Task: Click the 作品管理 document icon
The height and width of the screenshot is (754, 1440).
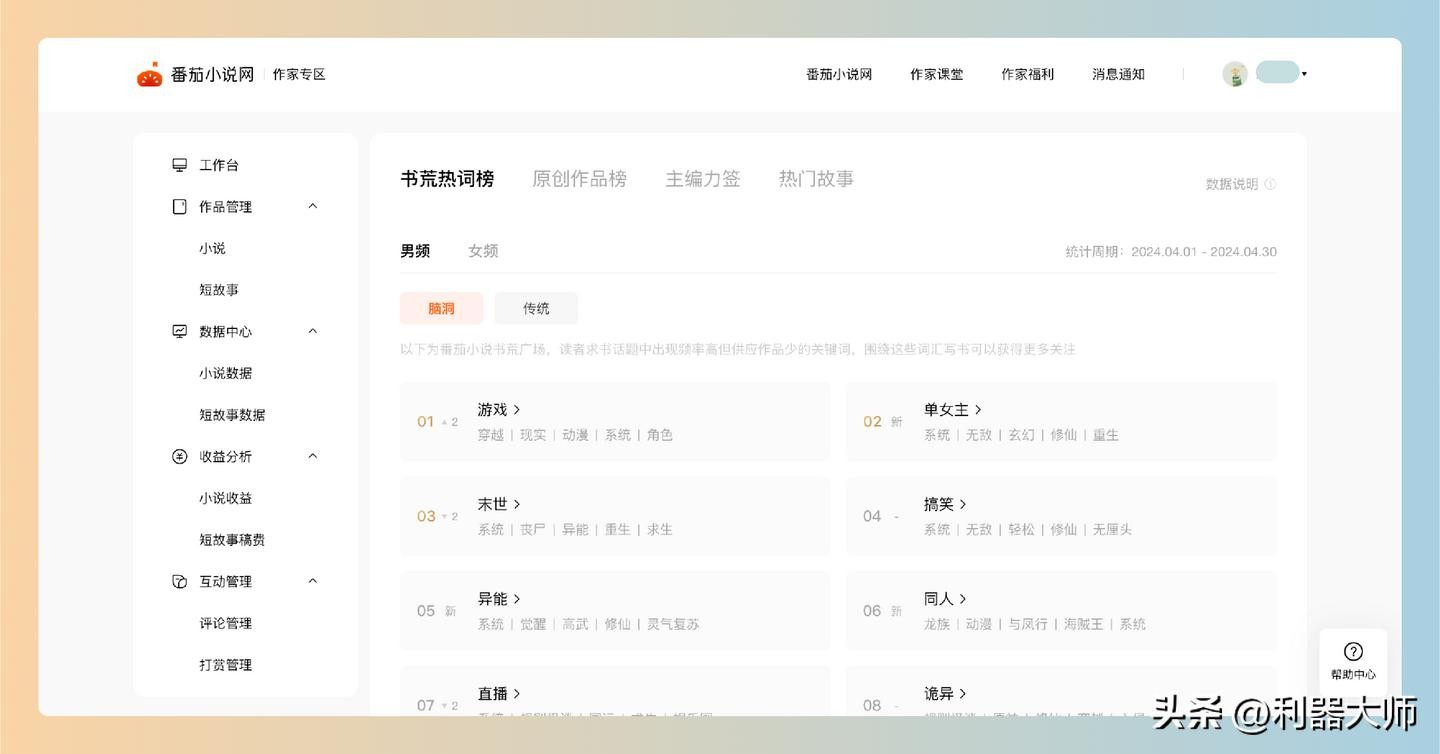Action: (x=180, y=207)
